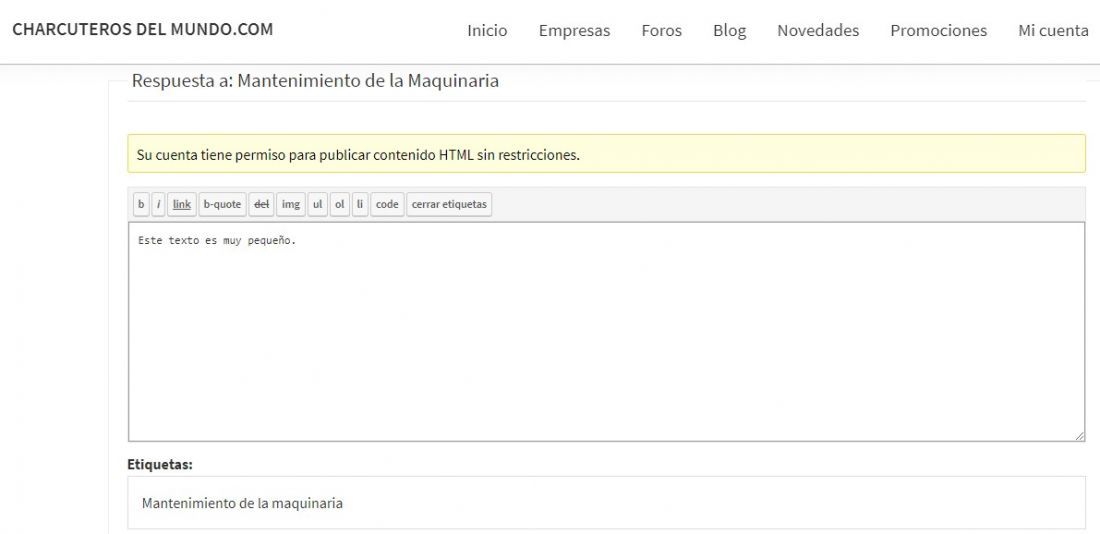
Task: Start an unordered list with ul button
Action: click(x=318, y=204)
